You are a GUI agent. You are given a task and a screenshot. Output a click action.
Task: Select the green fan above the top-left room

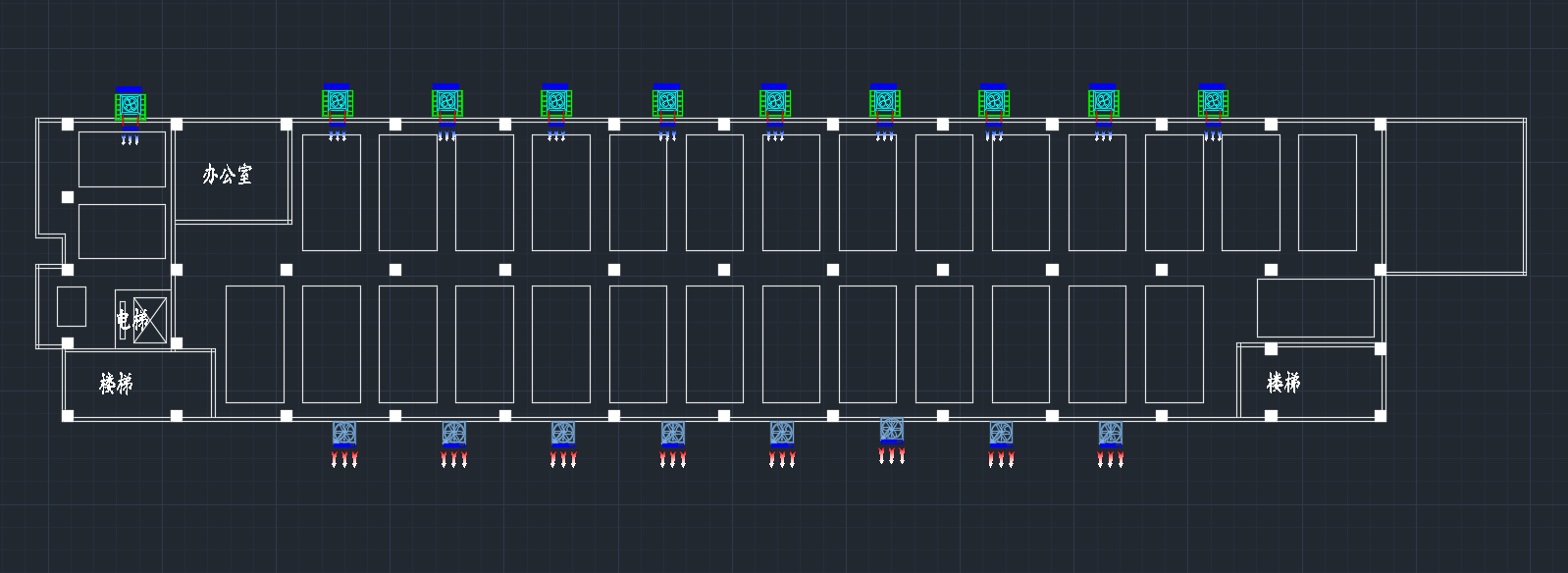(130, 103)
